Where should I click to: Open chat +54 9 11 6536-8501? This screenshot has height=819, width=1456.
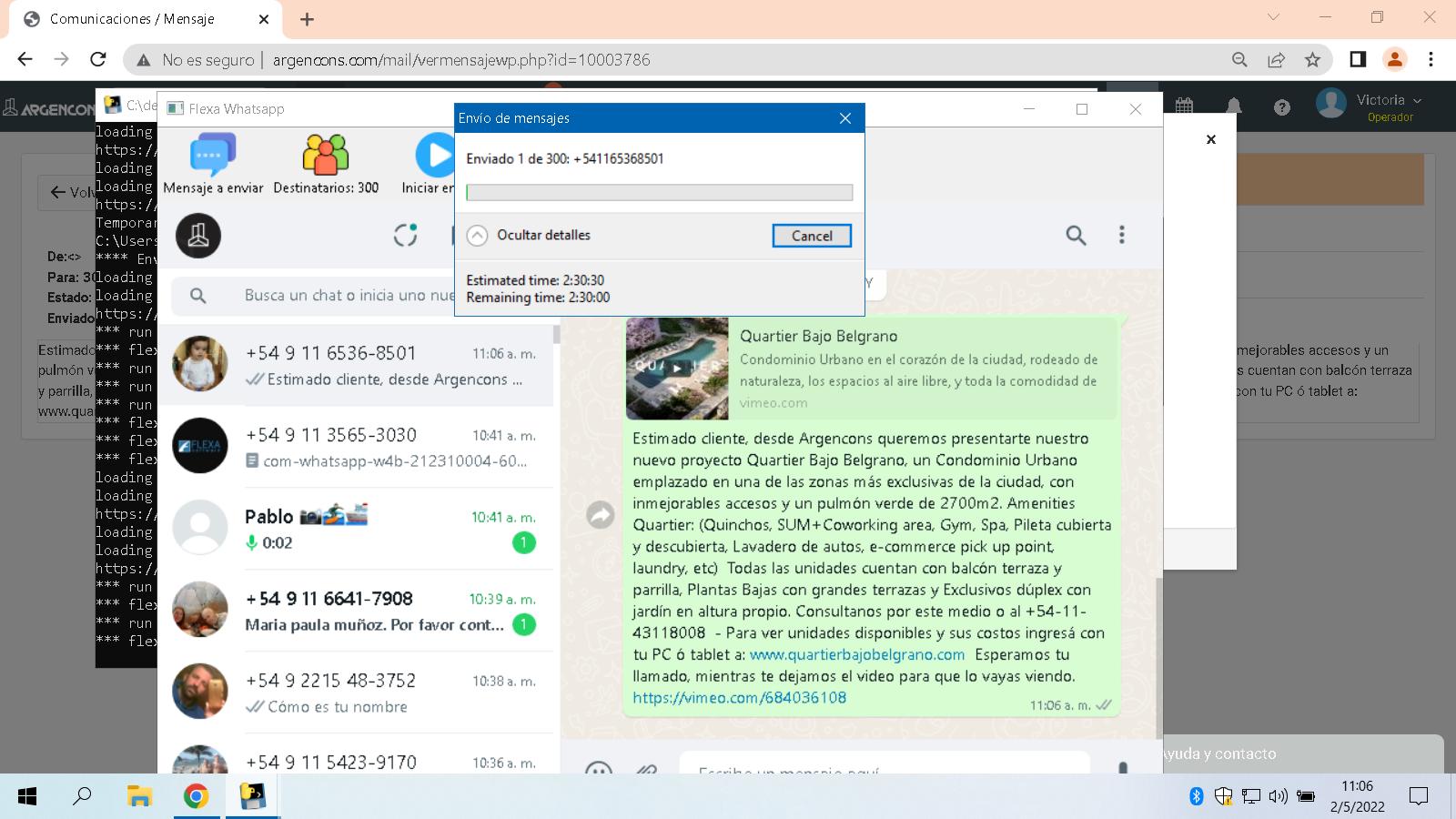pos(355,365)
